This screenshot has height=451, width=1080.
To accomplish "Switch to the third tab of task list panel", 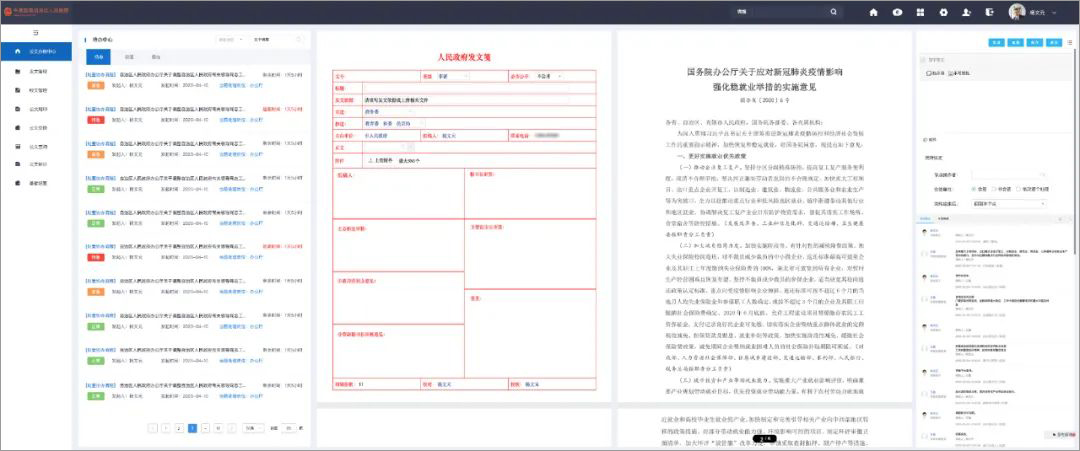I will click(156, 56).
